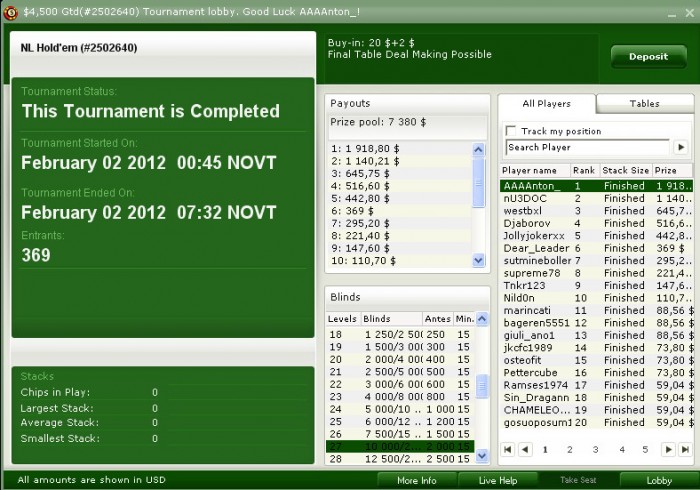This screenshot has width=700, height=490.
Task: Click payout row 6: 369 $
Action: tap(400, 211)
